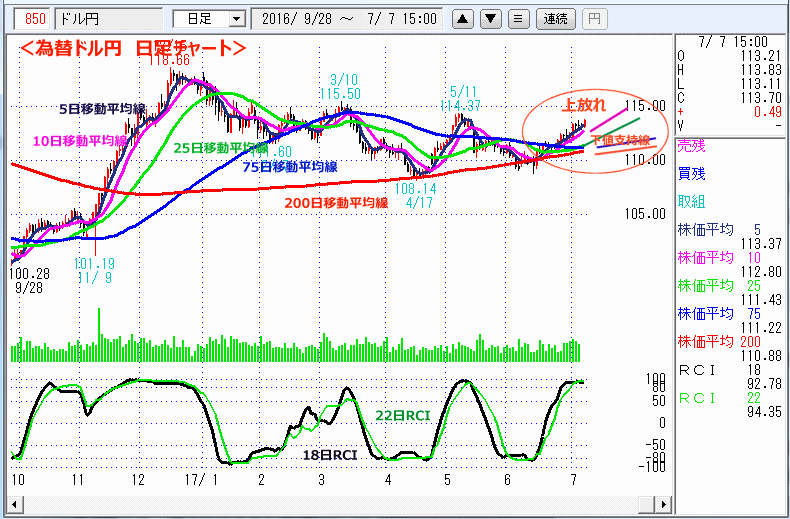Click the RCI 18 indicator label
Image resolution: width=790 pixels, height=519 pixels.
[696, 371]
